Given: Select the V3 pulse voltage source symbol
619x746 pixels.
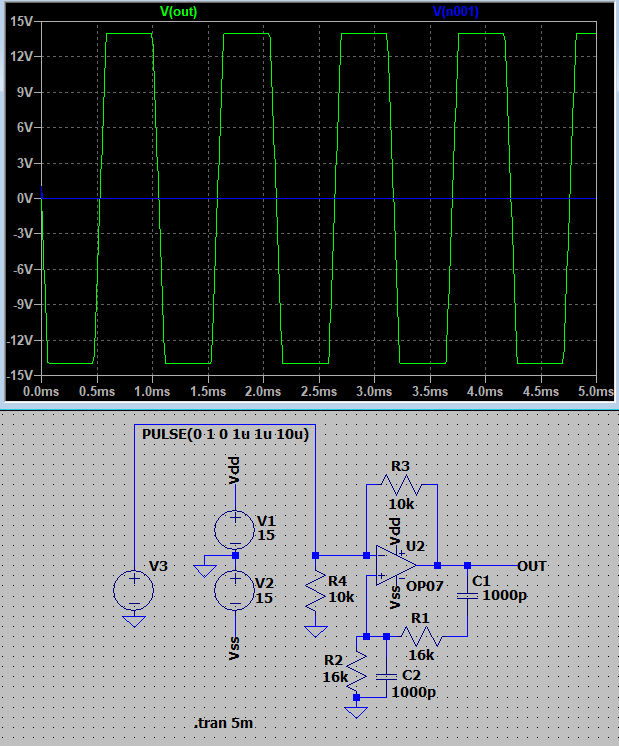Looking at the screenshot, I should [133, 589].
